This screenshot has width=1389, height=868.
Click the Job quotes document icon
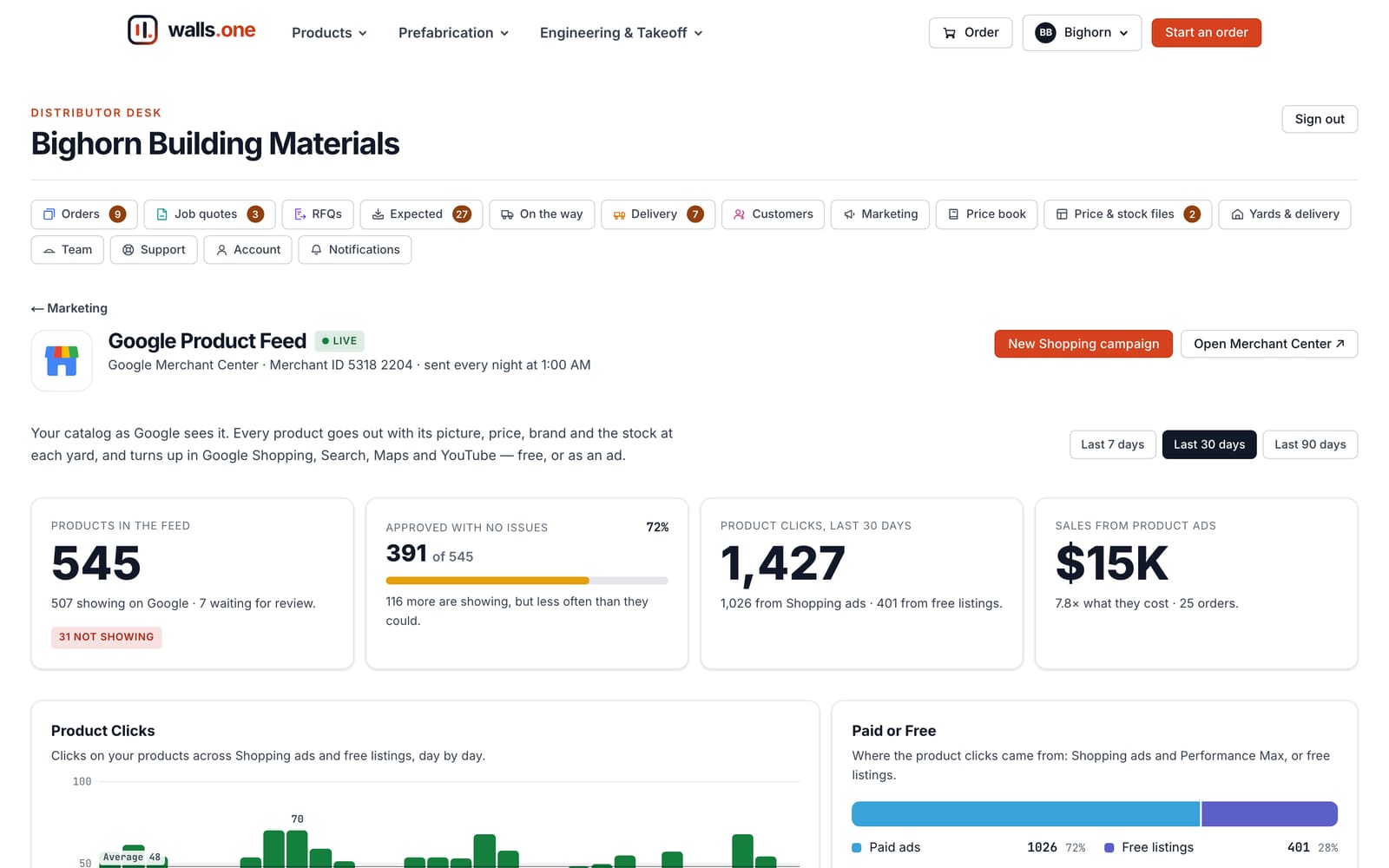[x=161, y=214]
